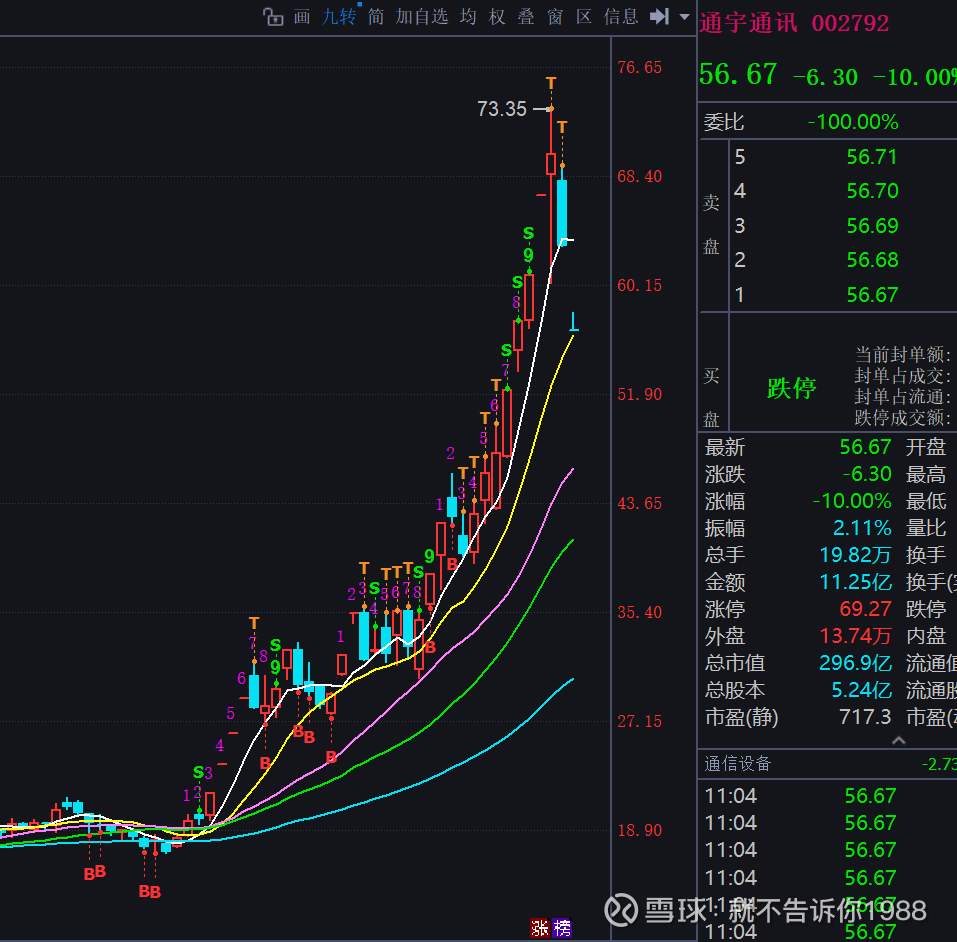Select the 画 drawing tool in toolbar
This screenshot has width=957, height=942.
tap(302, 16)
